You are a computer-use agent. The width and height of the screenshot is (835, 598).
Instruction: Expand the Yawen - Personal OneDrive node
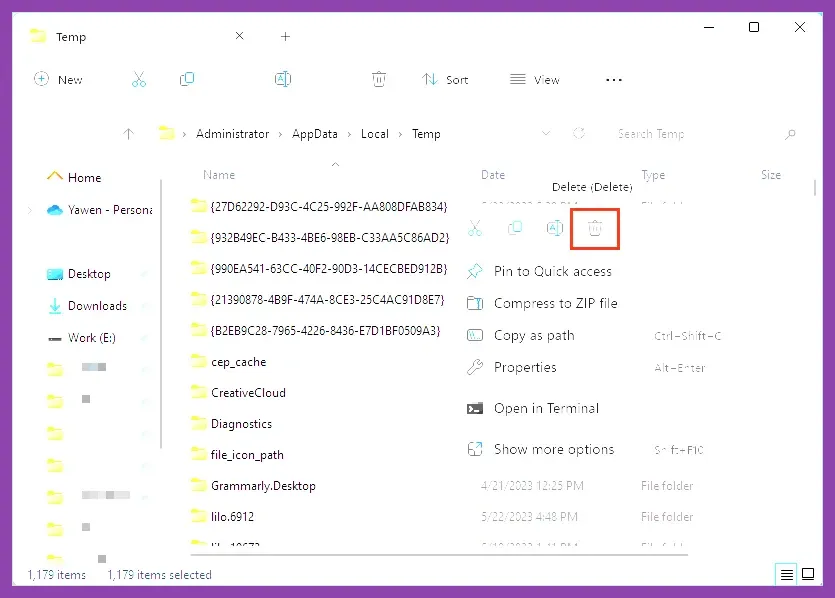(x=30, y=210)
